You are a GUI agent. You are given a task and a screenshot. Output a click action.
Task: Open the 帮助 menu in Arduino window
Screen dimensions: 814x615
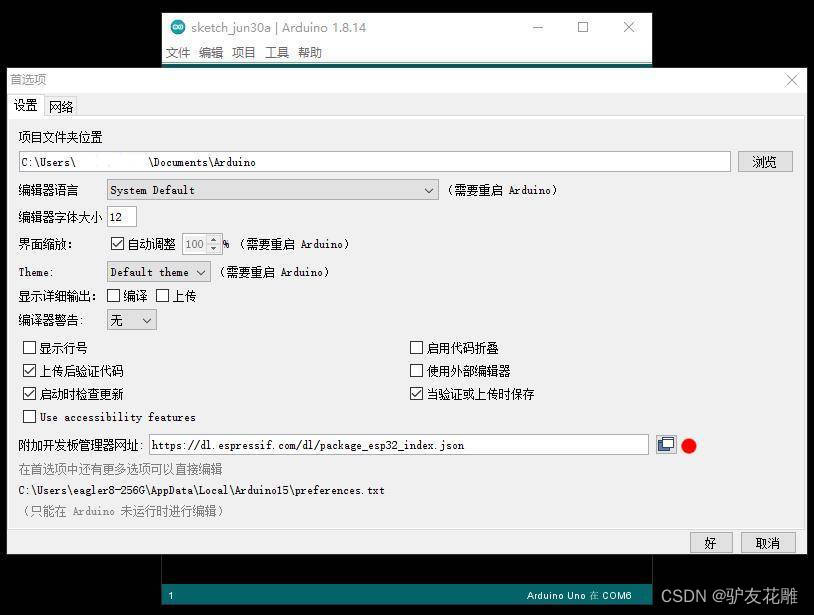[310, 52]
